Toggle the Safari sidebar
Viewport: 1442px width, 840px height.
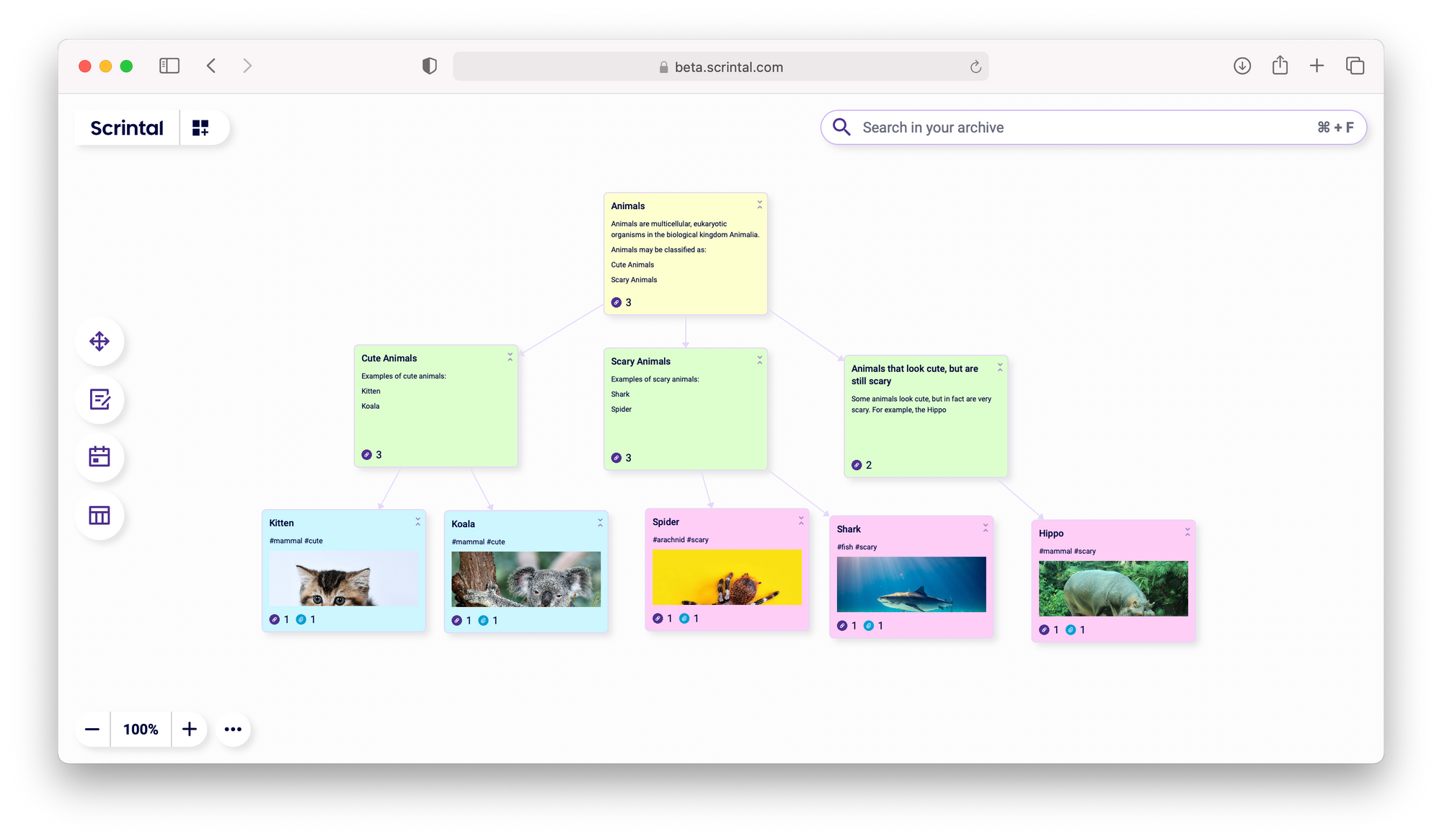click(x=169, y=66)
